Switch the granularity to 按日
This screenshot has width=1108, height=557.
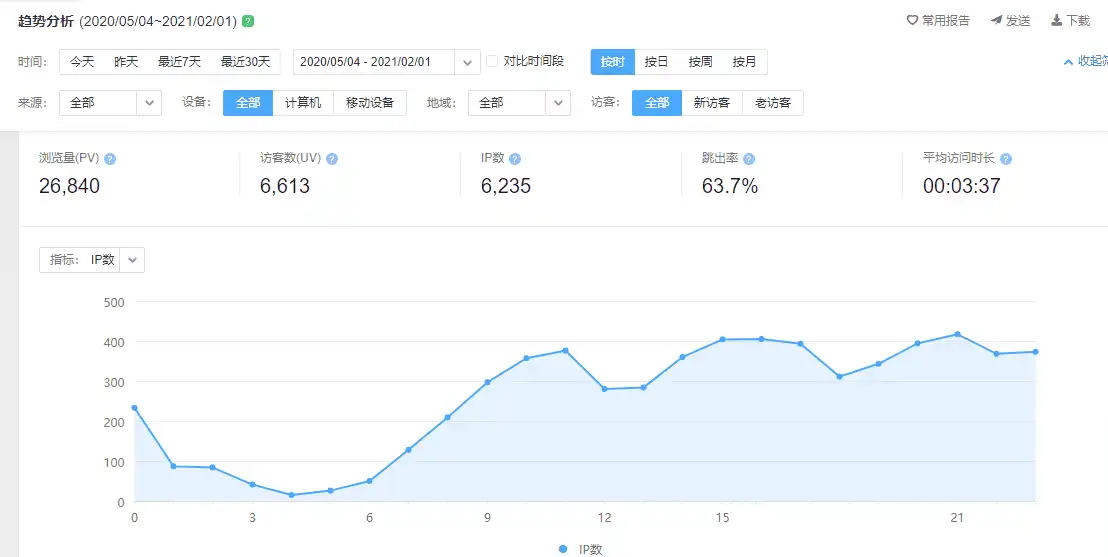coord(656,62)
